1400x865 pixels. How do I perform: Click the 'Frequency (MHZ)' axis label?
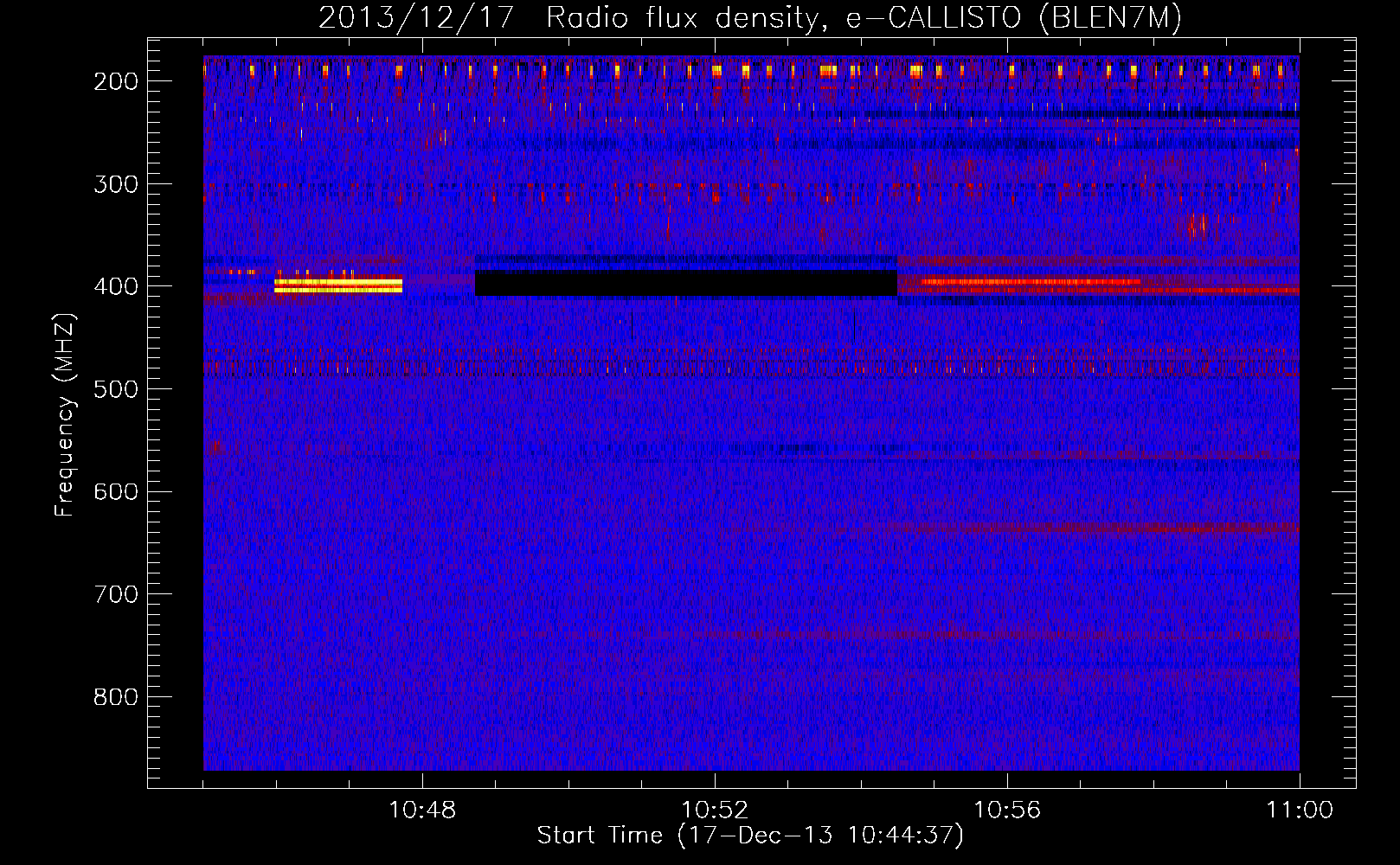coord(65,414)
